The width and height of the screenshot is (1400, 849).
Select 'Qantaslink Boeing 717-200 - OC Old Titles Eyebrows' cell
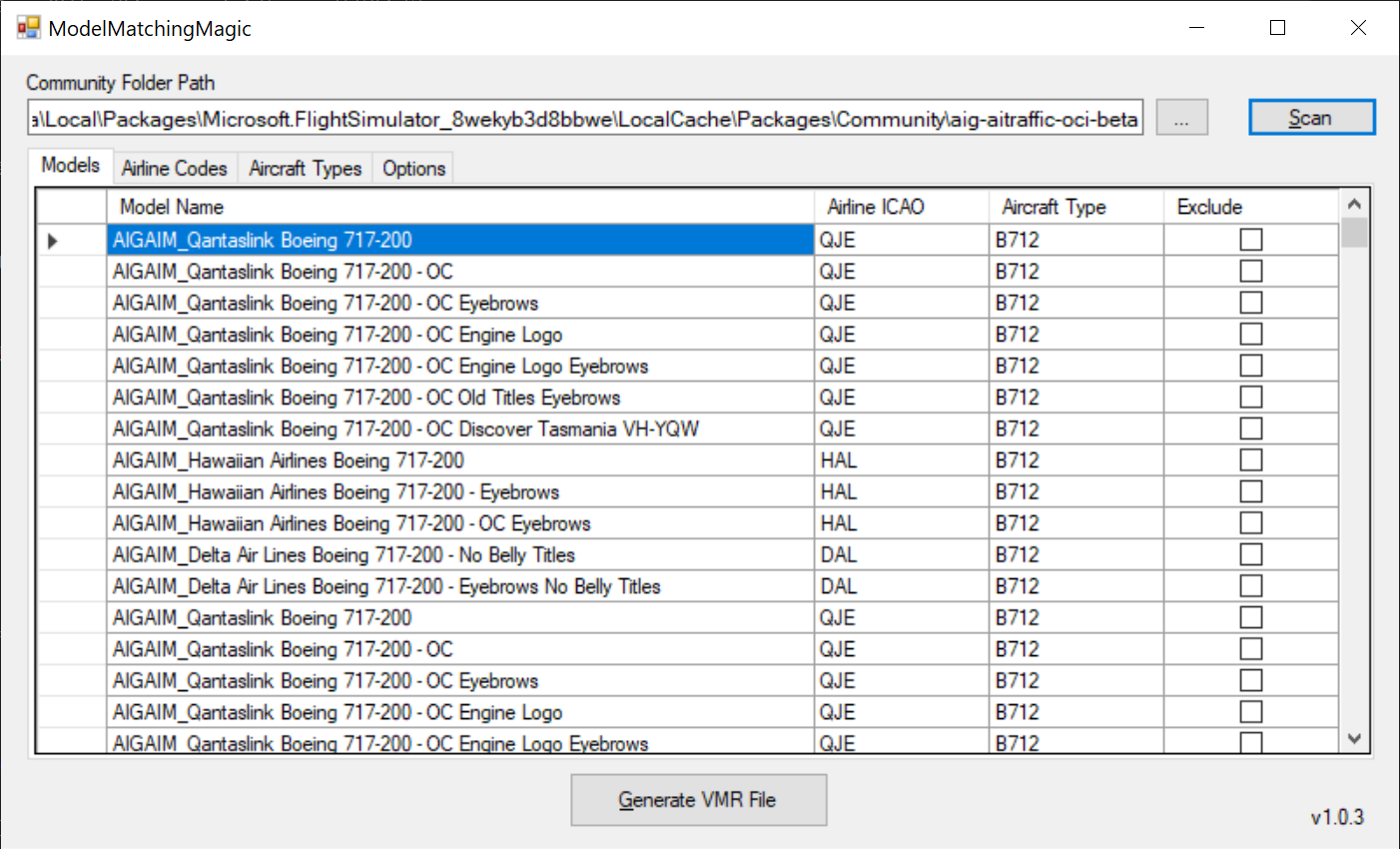point(460,398)
